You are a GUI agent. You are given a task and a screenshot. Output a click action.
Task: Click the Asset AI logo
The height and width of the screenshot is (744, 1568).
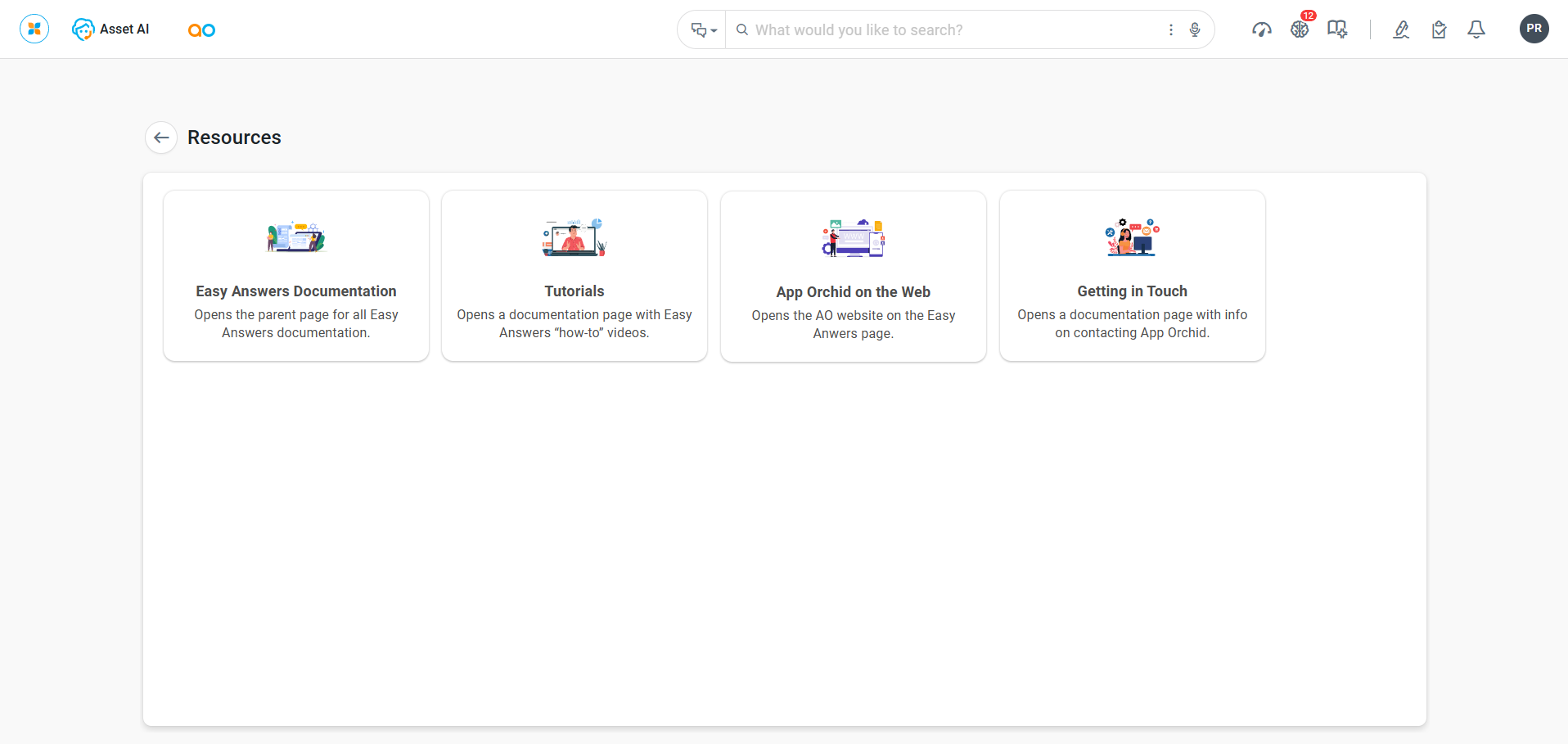point(111,29)
